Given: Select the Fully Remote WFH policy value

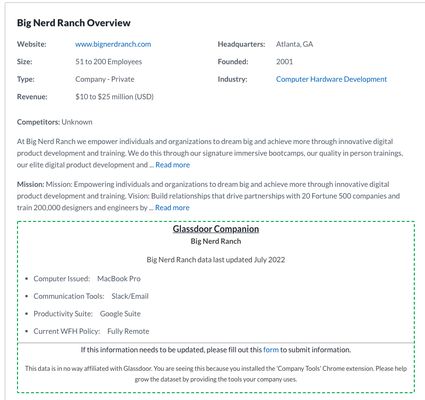Looking at the screenshot, I should click(x=128, y=331).
